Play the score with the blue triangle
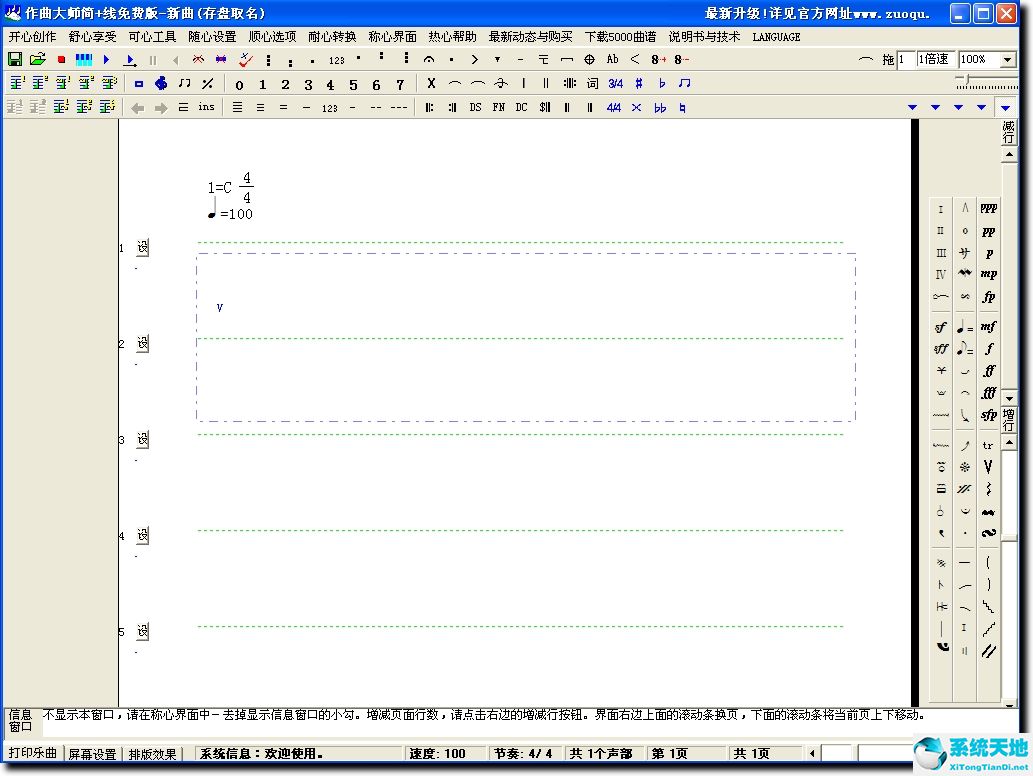The width and height of the screenshot is (1033, 776). 106,59
